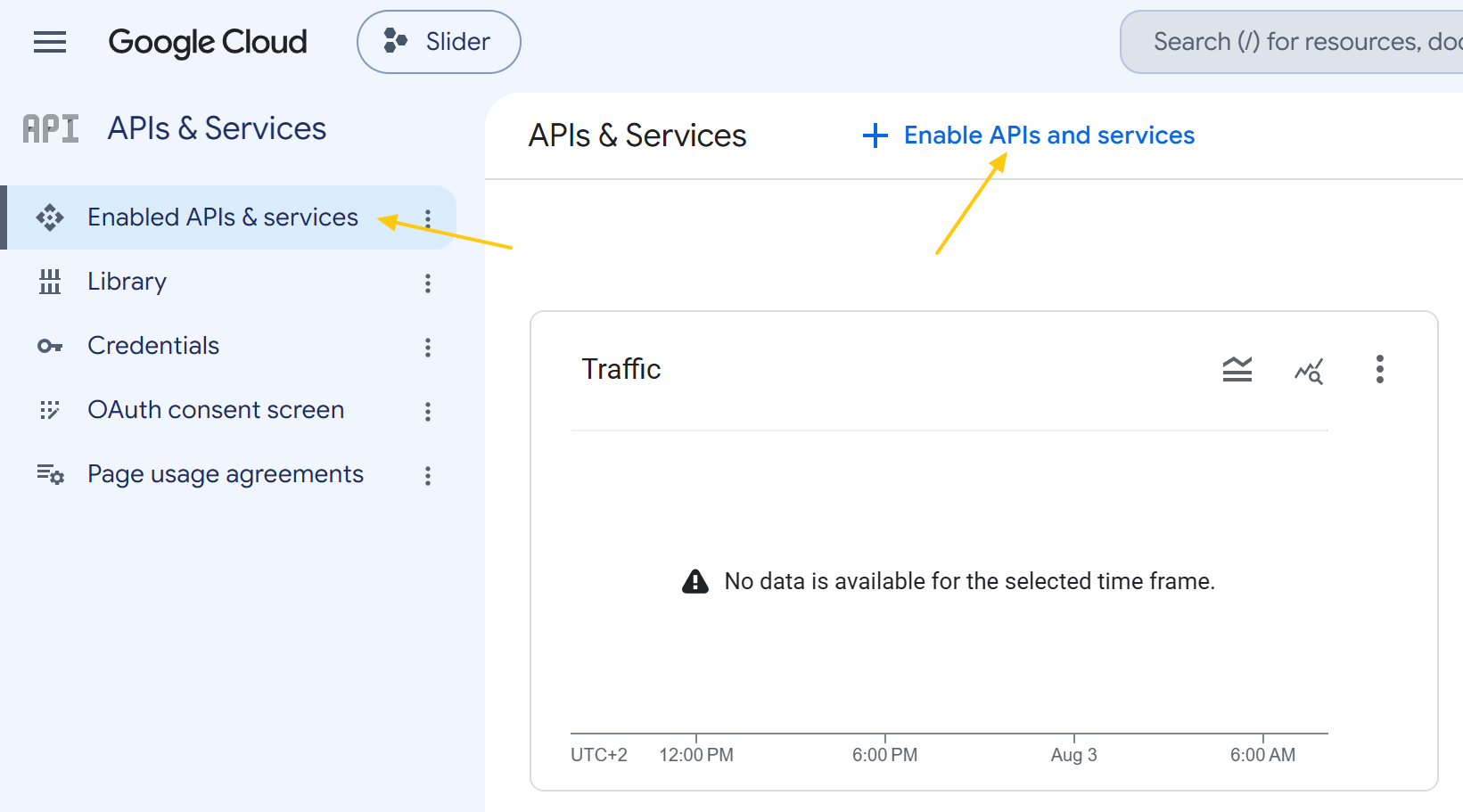The image size is (1463, 812).
Task: Click the search bar for resources
Action: click(x=1292, y=42)
